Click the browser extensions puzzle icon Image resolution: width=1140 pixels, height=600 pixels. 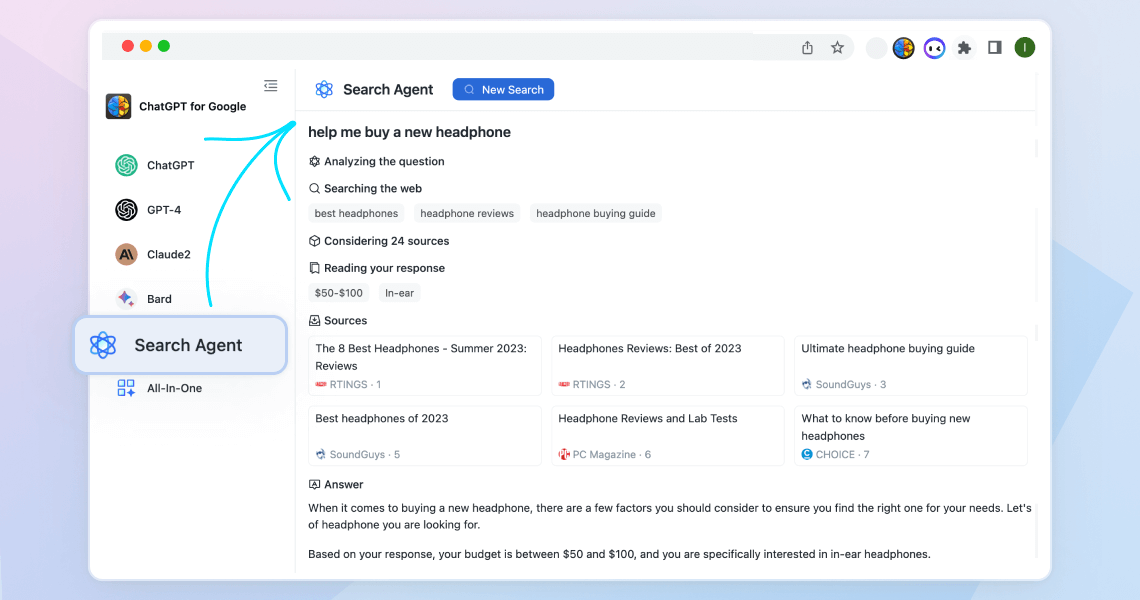(x=964, y=46)
